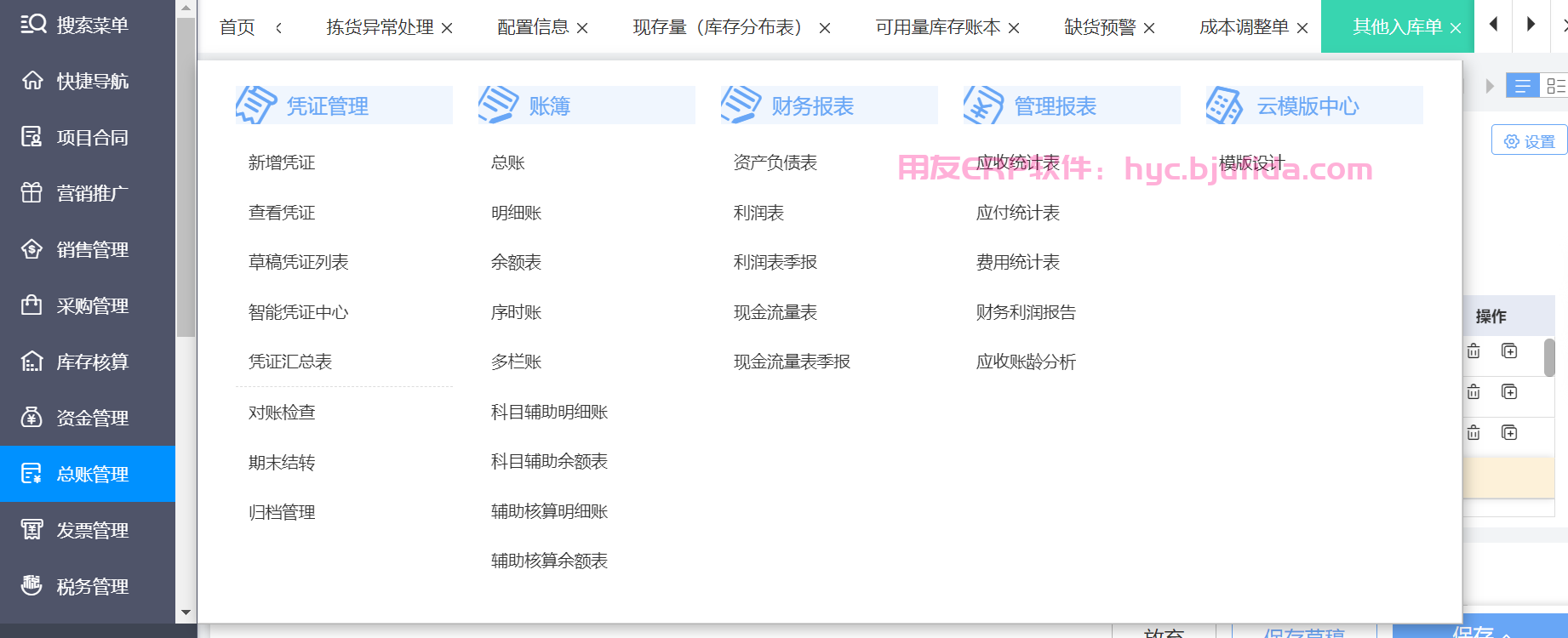Open 销售管理 sidebar item
Image resolution: width=1568 pixels, height=638 pixels.
(x=88, y=249)
